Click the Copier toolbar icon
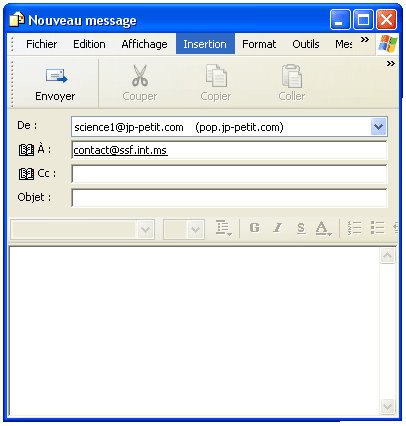 click(216, 76)
